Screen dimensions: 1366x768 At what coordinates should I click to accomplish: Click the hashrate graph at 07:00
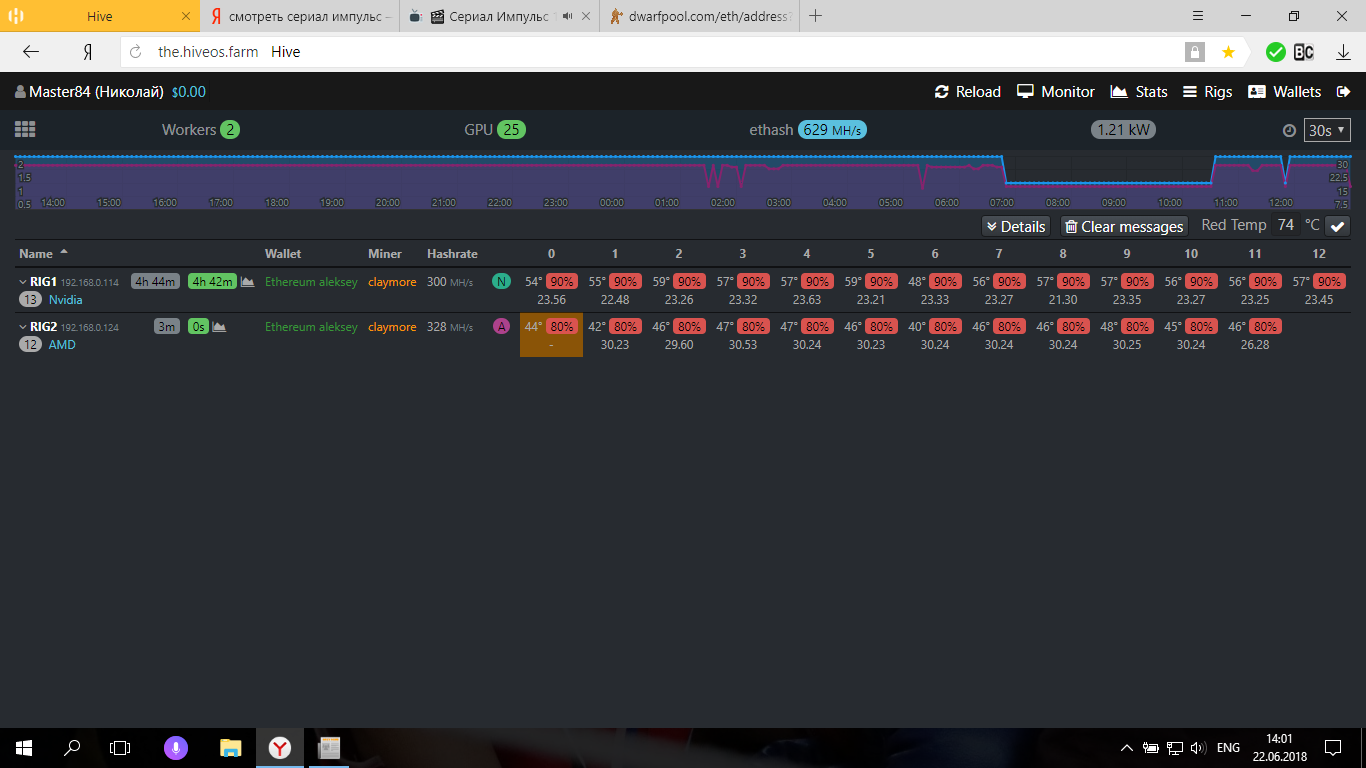pyautogui.click(x=1002, y=180)
